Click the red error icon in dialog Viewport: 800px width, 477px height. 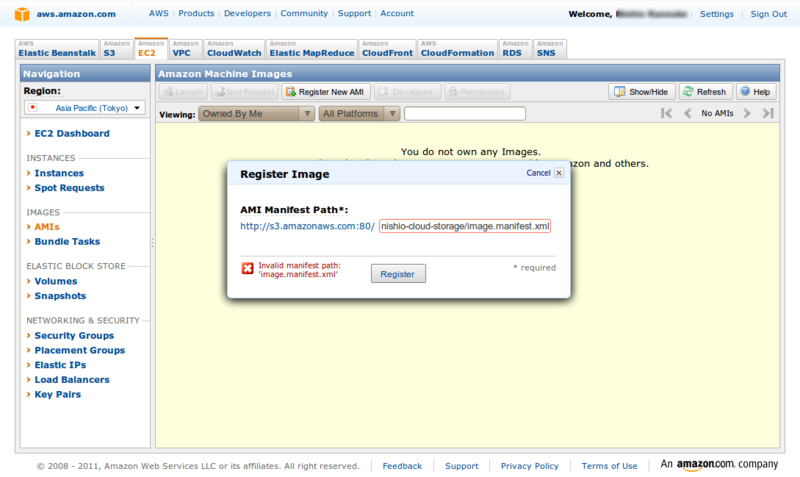coord(247,268)
